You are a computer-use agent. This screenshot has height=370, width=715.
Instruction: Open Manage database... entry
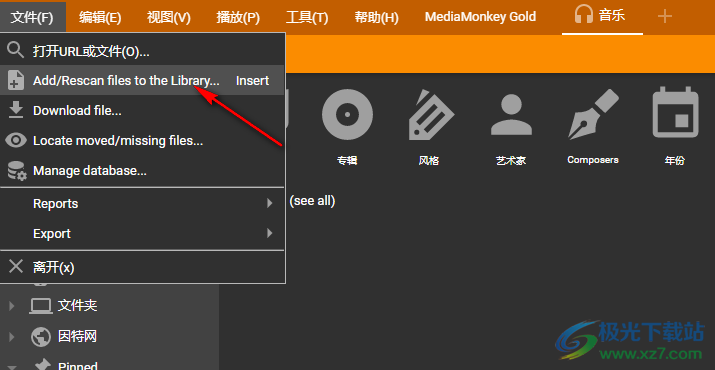(143, 171)
